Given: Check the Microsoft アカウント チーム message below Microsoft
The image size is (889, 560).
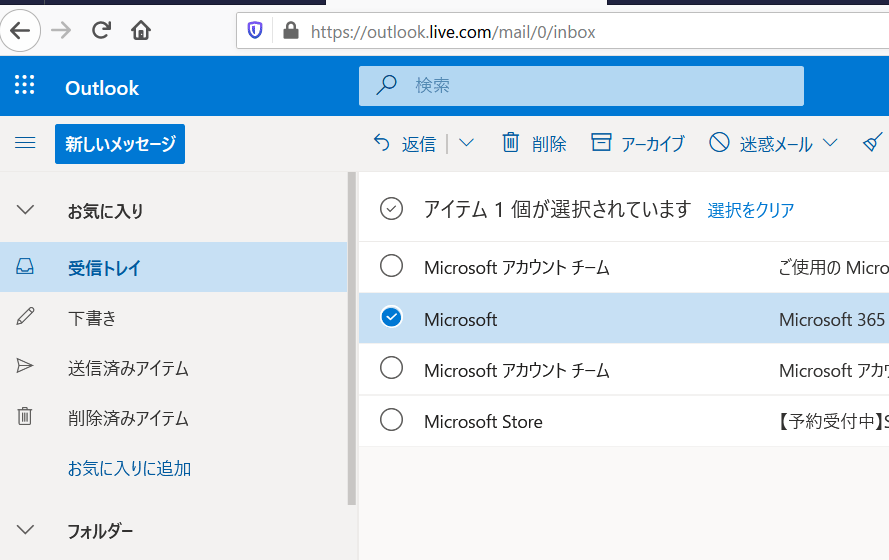Looking at the screenshot, I should tap(391, 368).
